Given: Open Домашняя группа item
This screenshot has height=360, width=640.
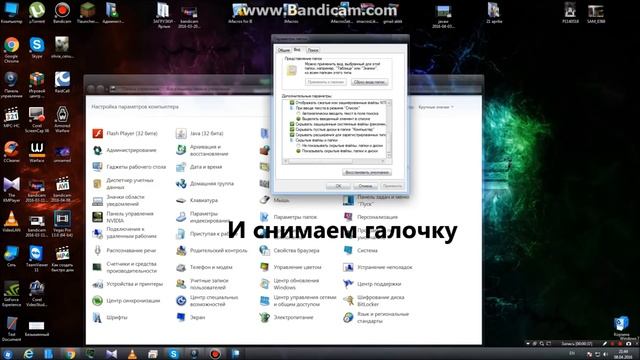Looking at the screenshot, I should click(205, 184).
